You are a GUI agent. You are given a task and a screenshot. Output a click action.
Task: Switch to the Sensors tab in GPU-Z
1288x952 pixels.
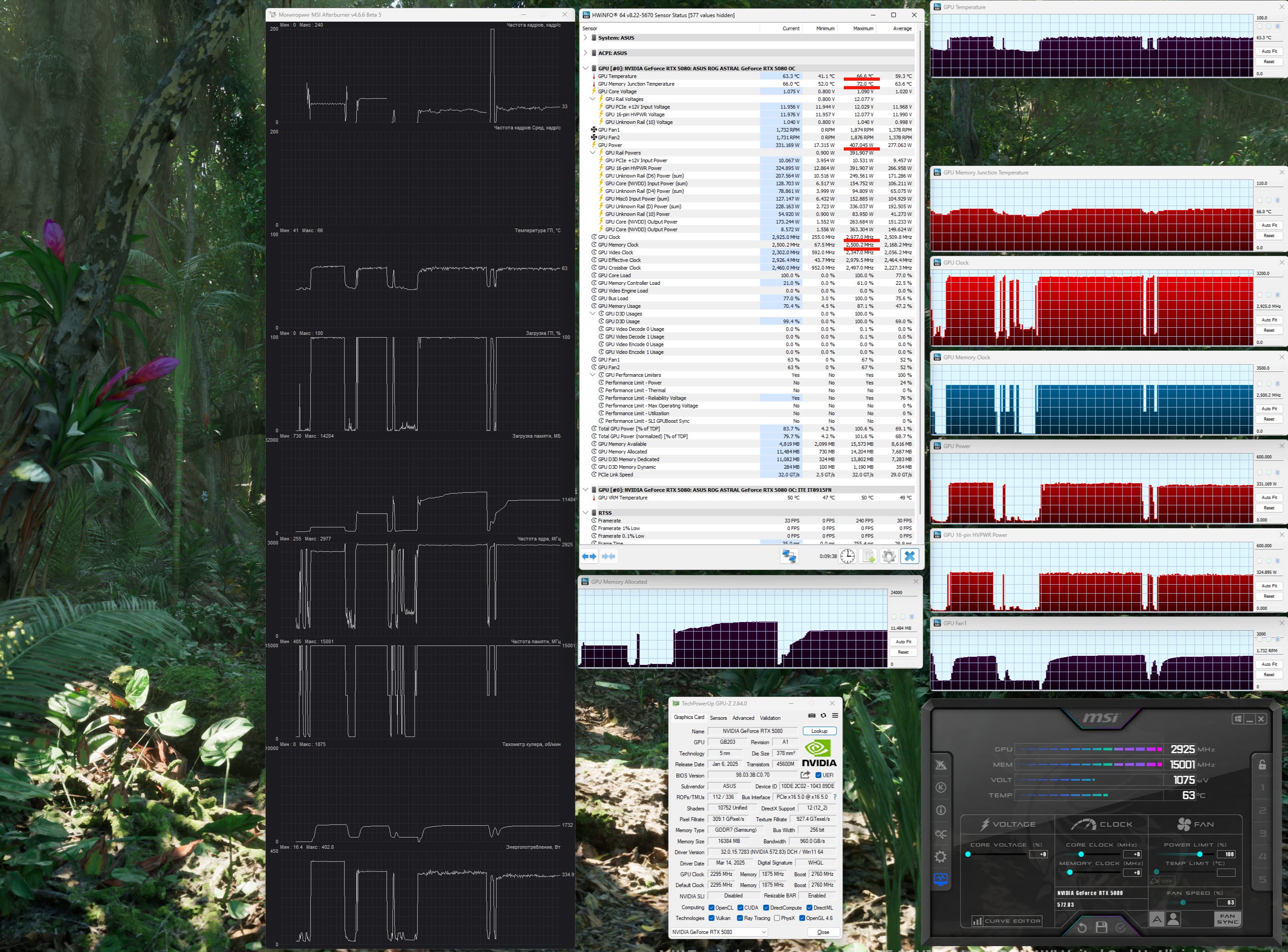point(718,718)
